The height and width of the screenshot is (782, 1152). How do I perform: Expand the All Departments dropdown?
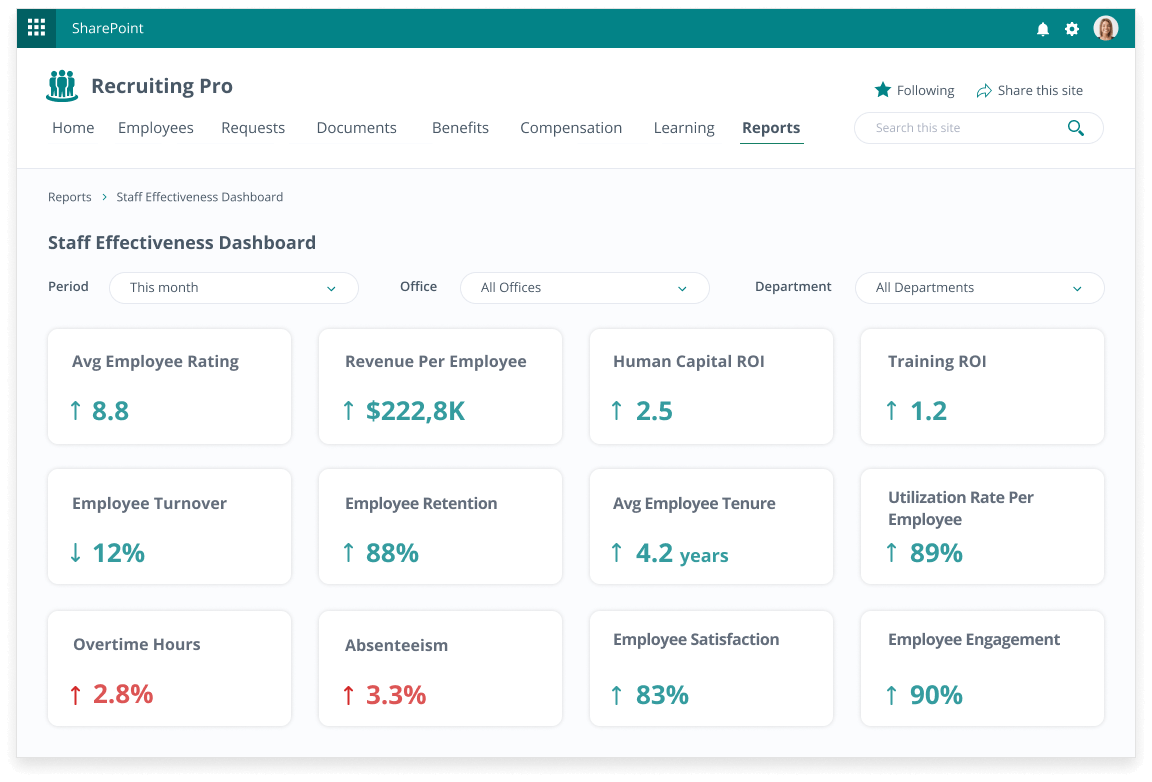point(979,288)
